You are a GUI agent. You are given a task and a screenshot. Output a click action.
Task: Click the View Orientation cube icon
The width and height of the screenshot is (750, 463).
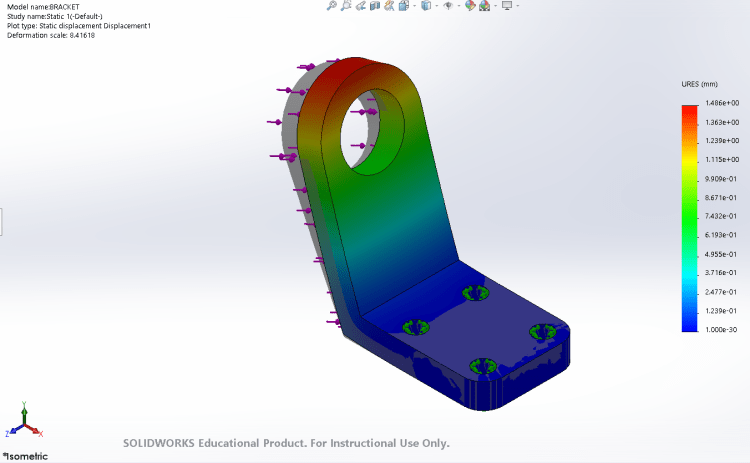point(402,6)
